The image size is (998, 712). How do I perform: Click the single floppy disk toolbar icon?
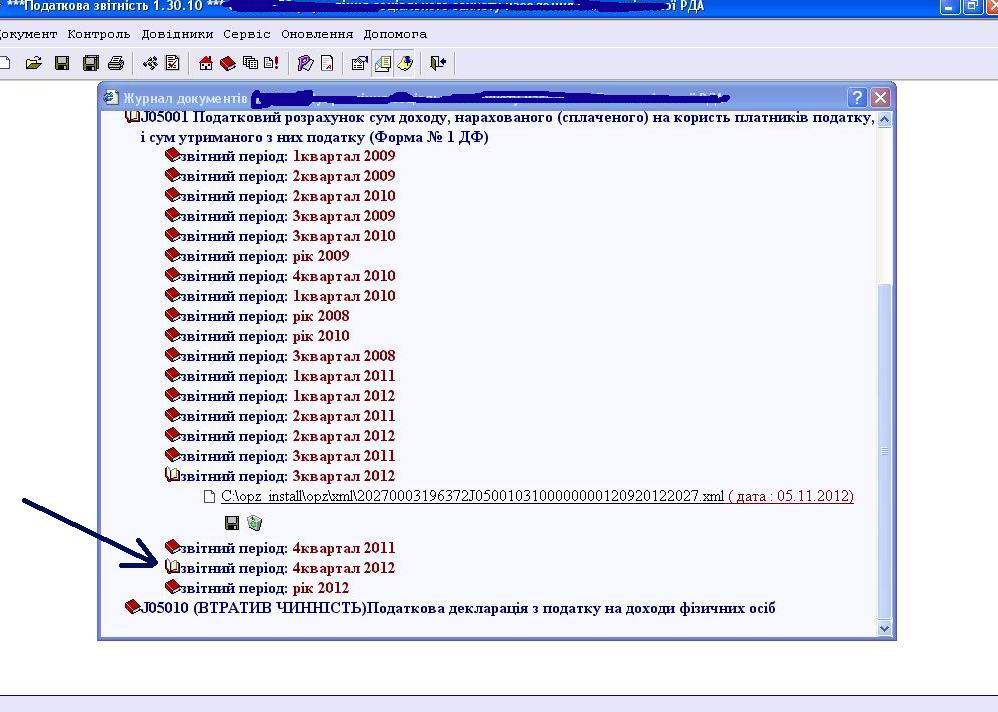[61, 63]
